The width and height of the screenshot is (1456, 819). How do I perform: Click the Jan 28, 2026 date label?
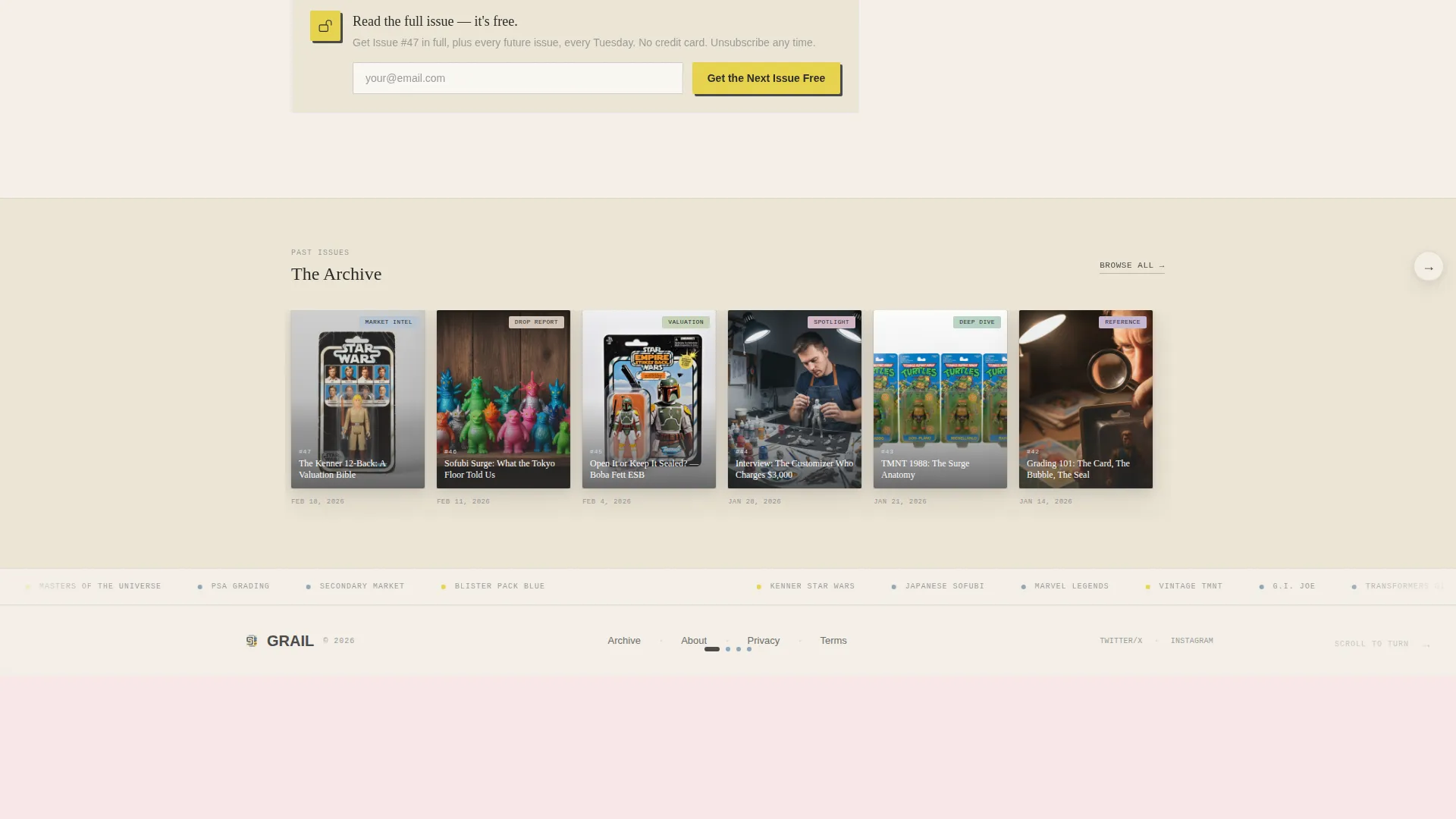[755, 501]
